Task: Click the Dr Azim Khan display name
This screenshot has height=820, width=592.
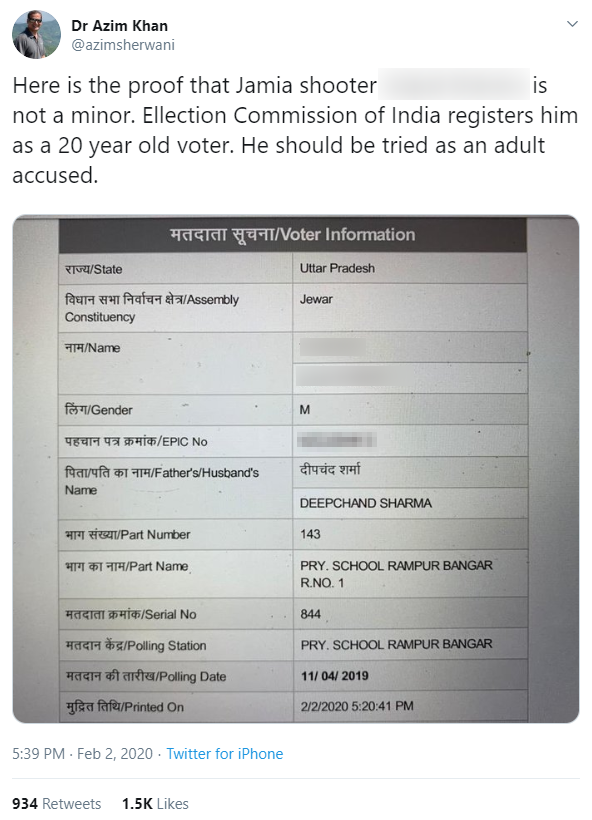Action: 119,25
